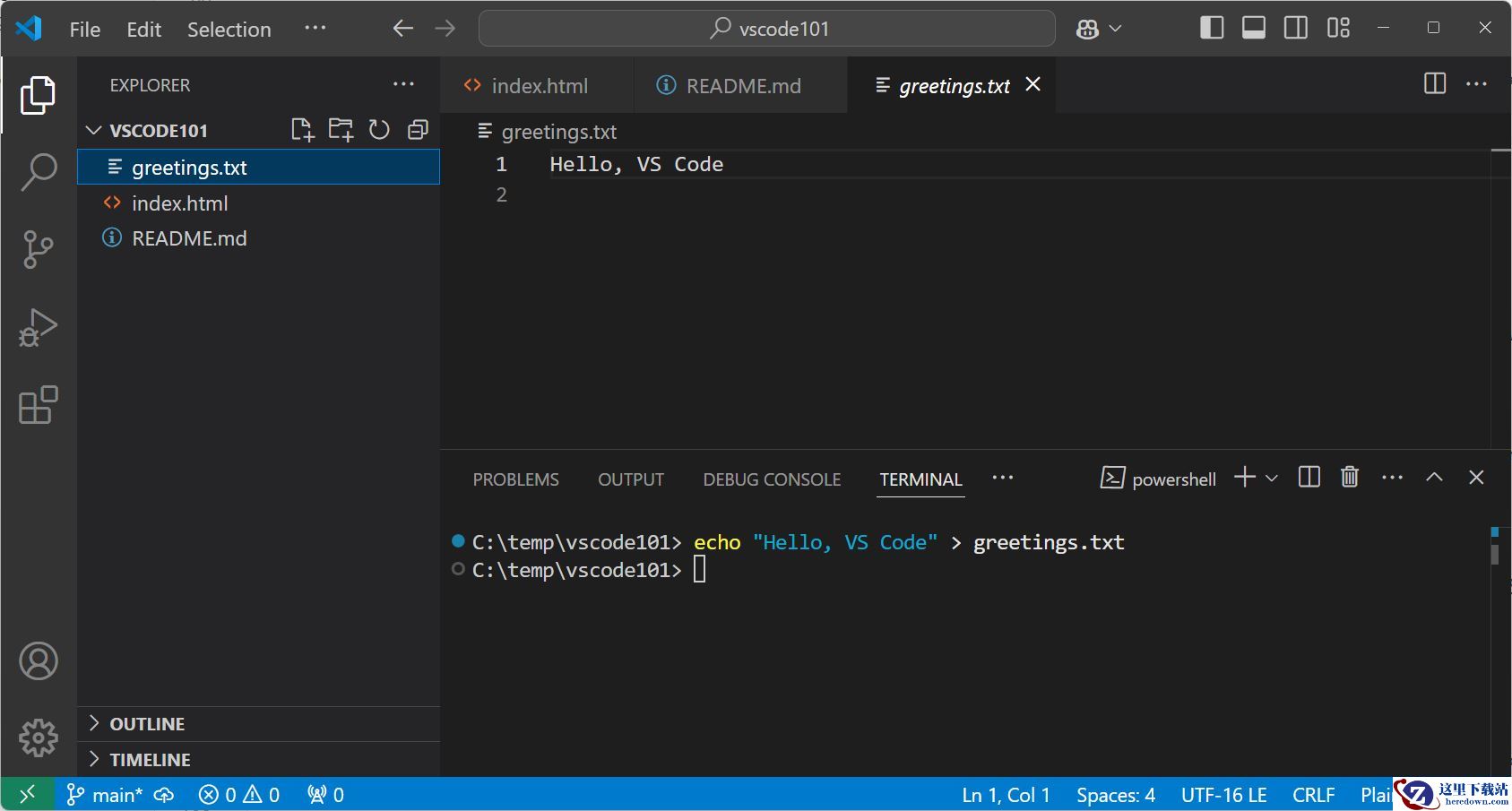Go forward with the right arrow
The image size is (1512, 811).
point(445,29)
